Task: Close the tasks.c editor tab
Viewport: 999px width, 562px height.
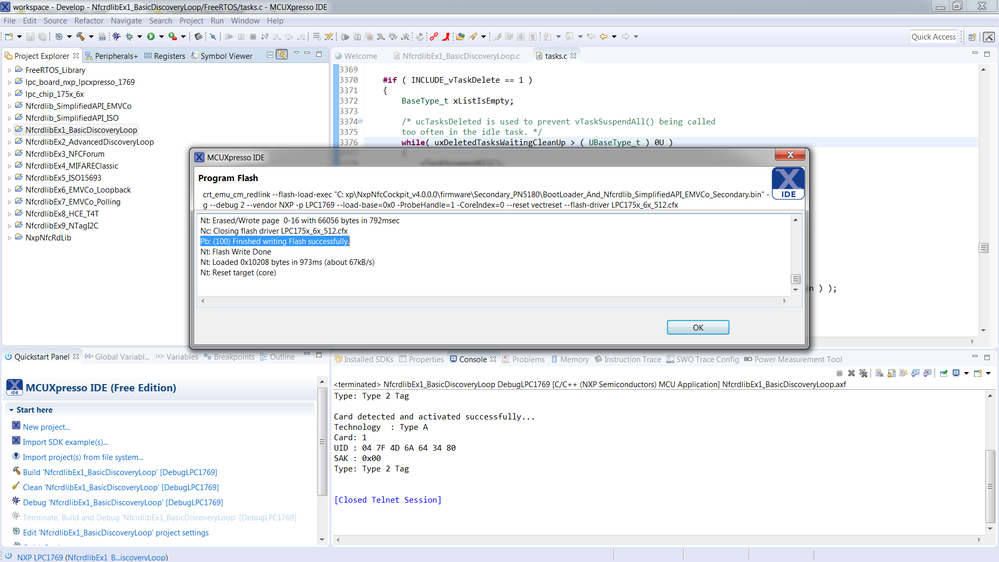Action: pyautogui.click(x=573, y=56)
